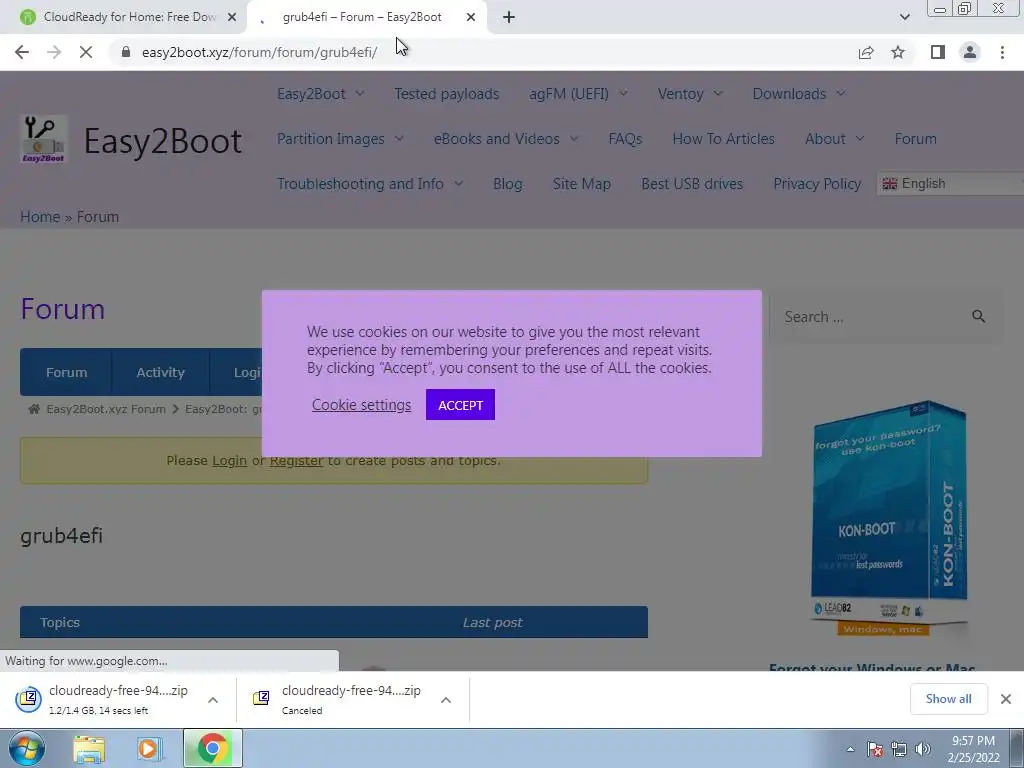Click the Action Center flag icon
Viewport: 1024px width, 768px height.
[874, 750]
